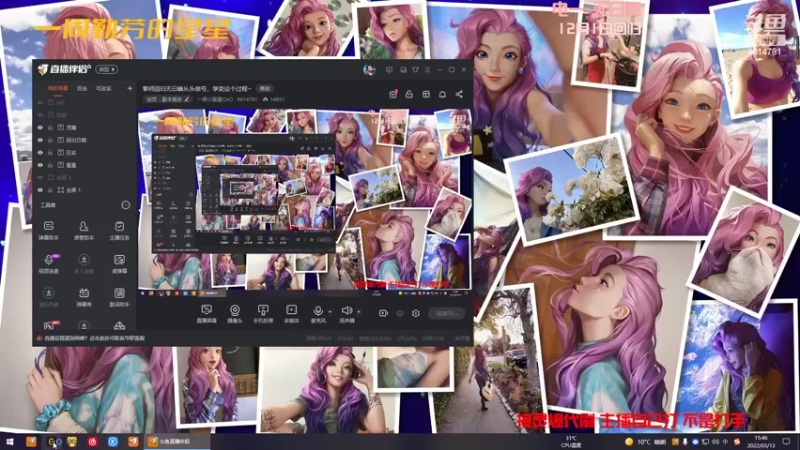Open the skin shirt icon in title bar
Image resolution: width=800 pixels, height=450 pixels.
tap(415, 69)
